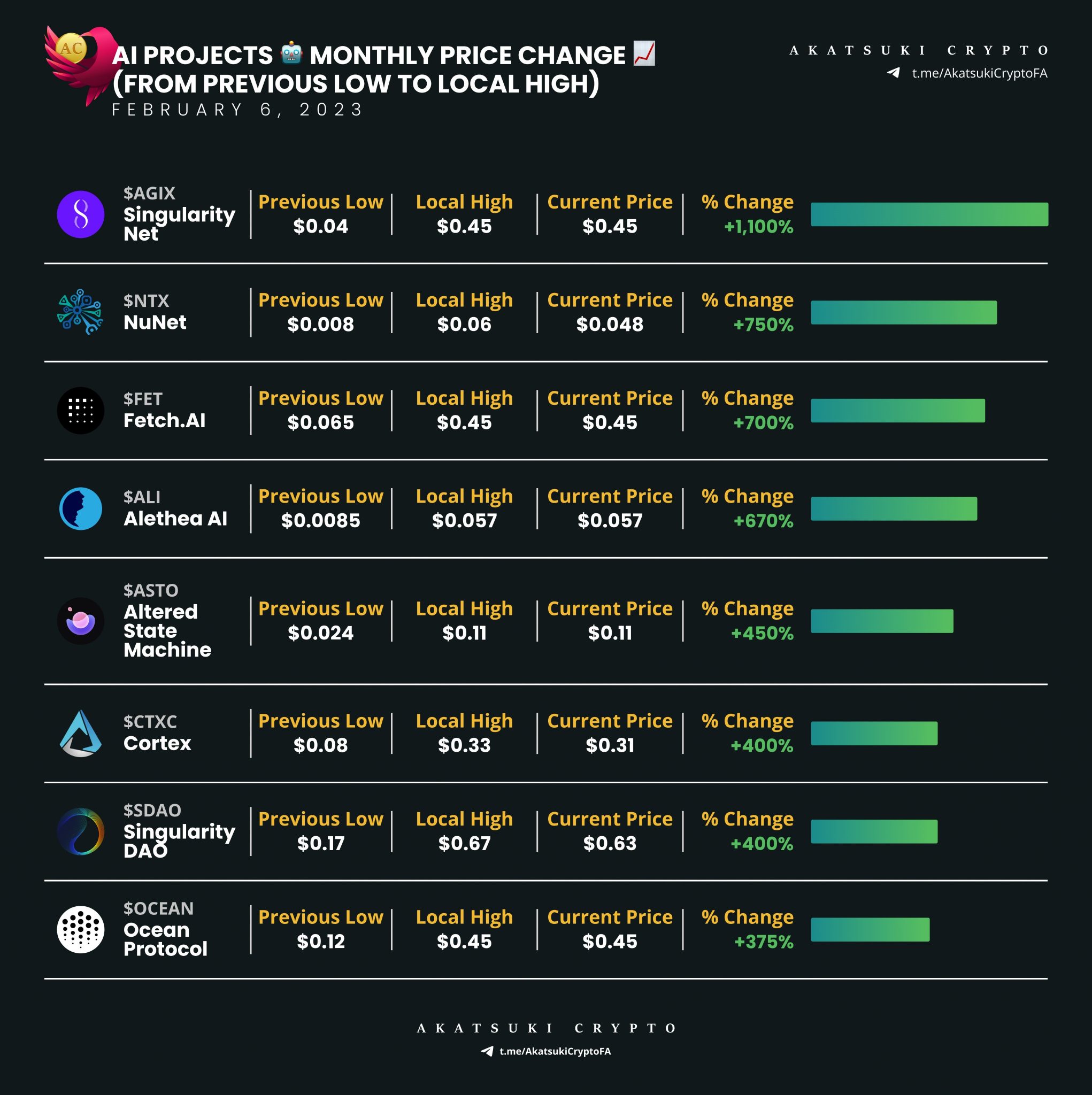1092x1095 pixels.
Task: Click the NuNet network logo icon
Action: (80, 312)
